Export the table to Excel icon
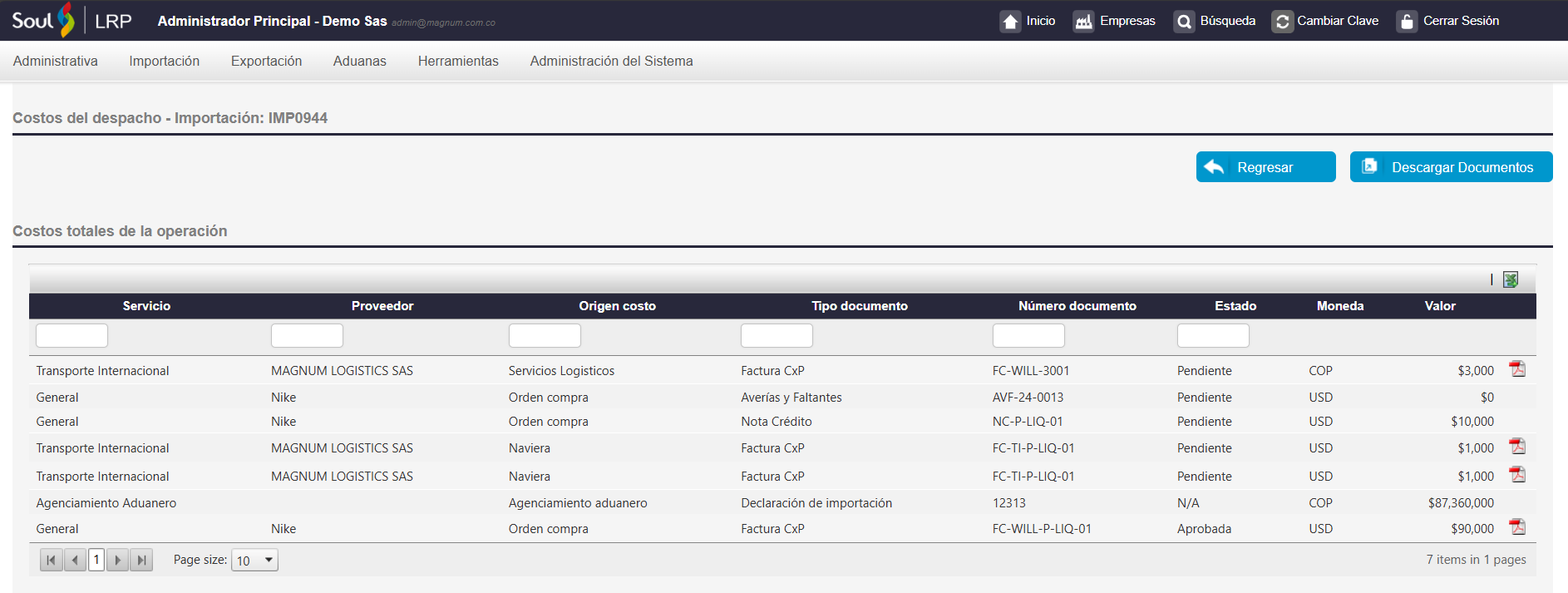This screenshot has width=1568, height=593. [1511, 279]
